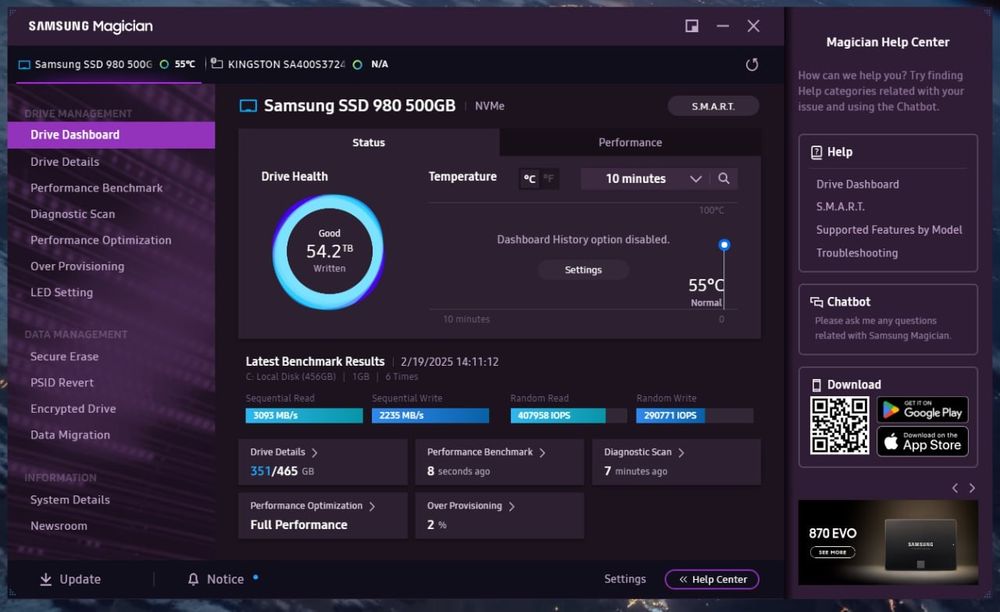Click Settings button under Dashboard History message
This screenshot has width=1000, height=612.
click(583, 270)
